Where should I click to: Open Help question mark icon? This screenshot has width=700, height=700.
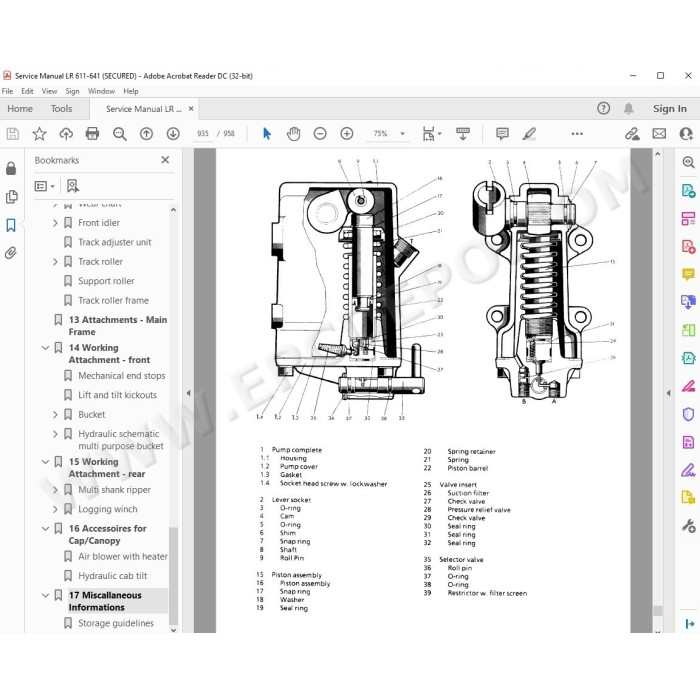pyautogui.click(x=604, y=108)
